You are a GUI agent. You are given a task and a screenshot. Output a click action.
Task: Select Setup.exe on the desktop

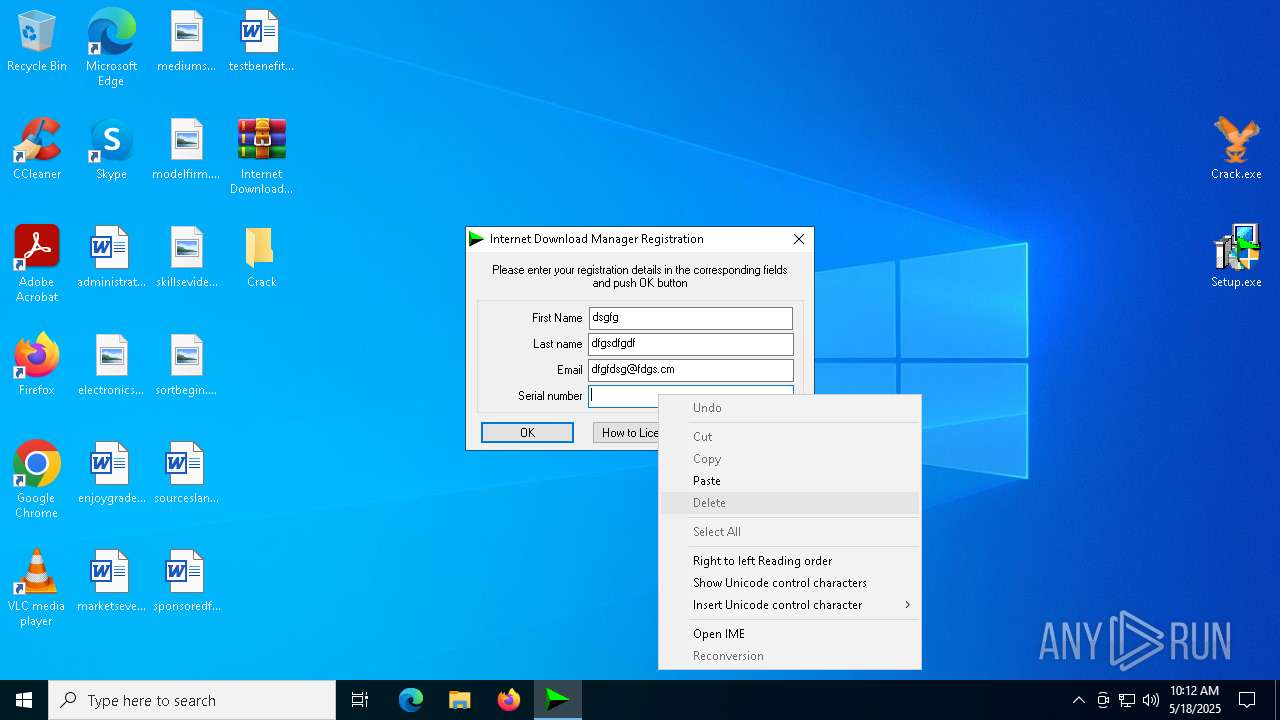tap(1236, 256)
